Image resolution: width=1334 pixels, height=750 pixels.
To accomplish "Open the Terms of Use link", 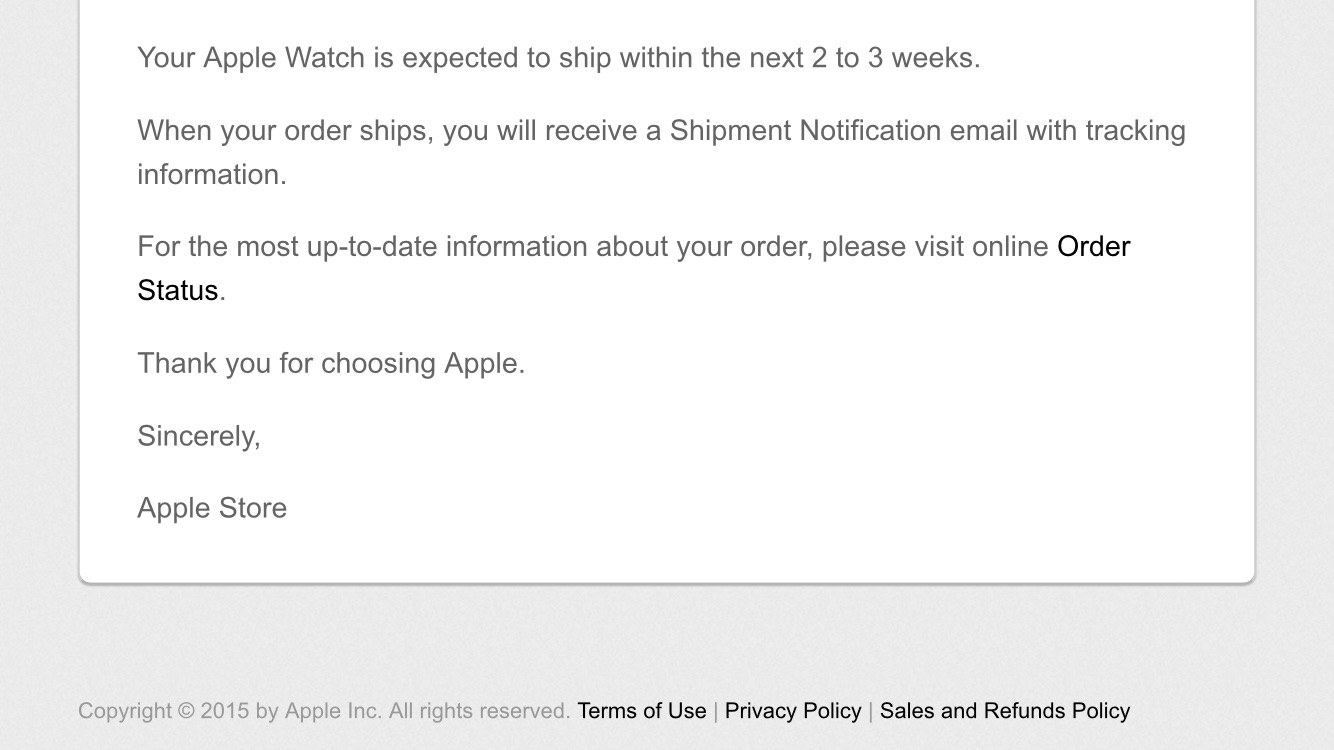I will pyautogui.click(x=641, y=711).
